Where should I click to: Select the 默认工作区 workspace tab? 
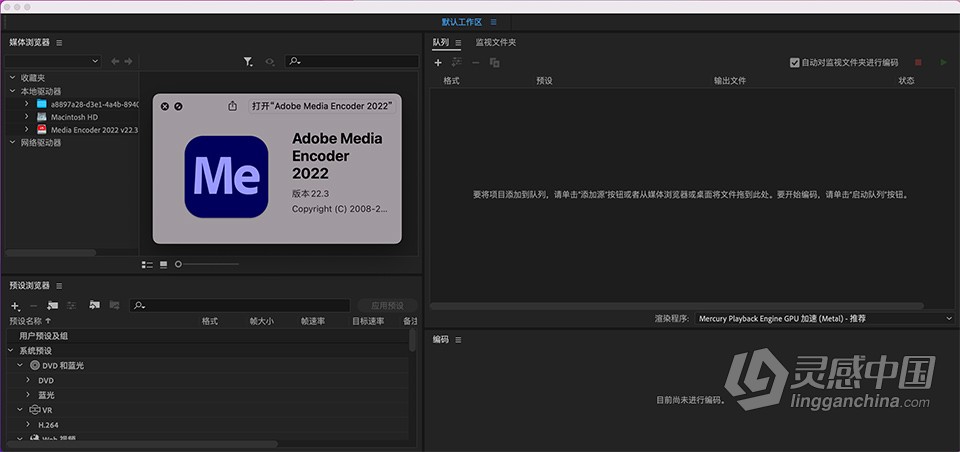tap(462, 22)
